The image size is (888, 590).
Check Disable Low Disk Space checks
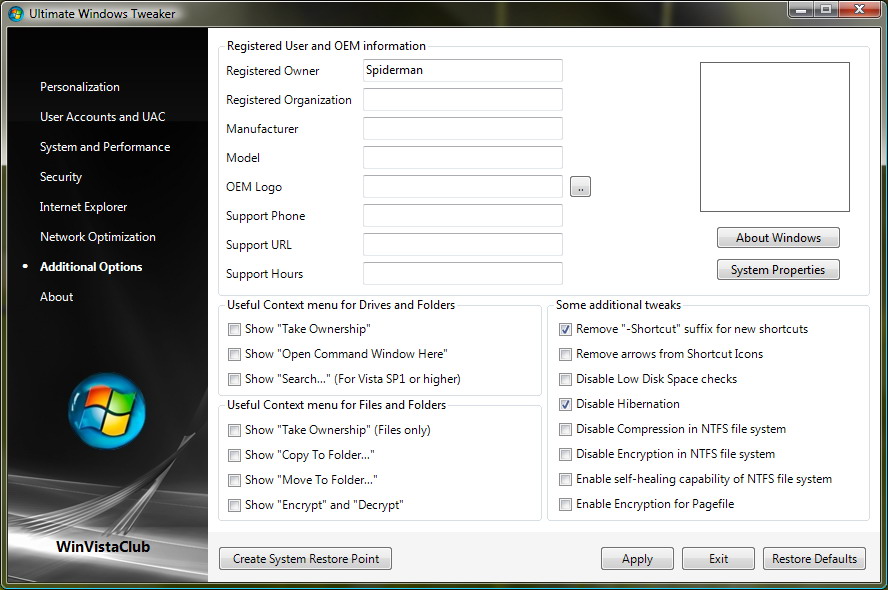point(566,379)
